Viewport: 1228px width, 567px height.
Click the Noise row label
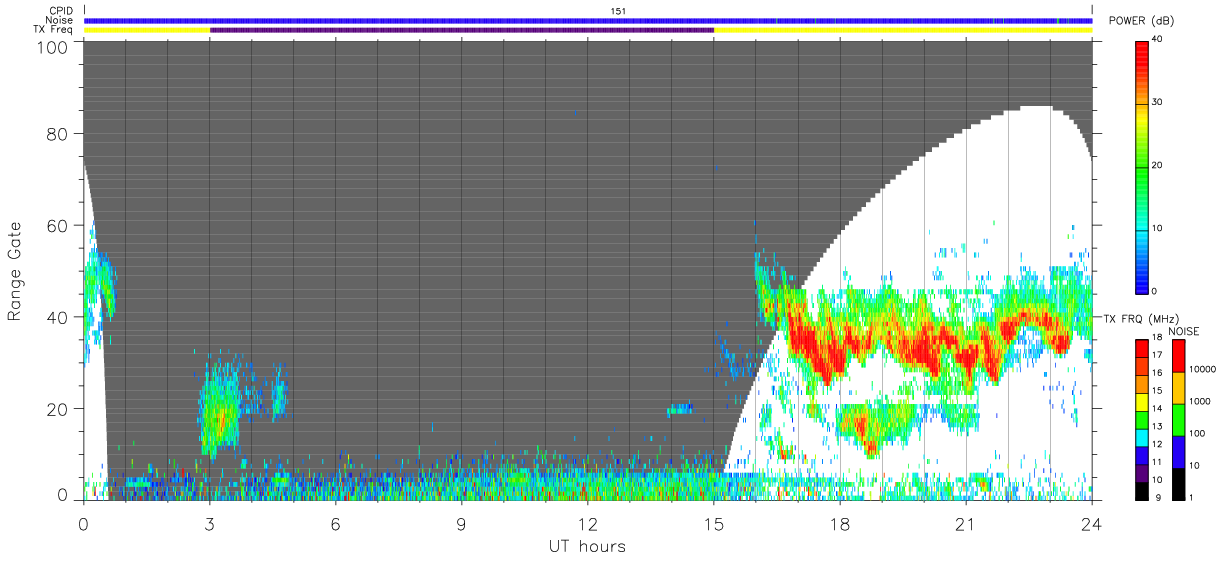click(x=61, y=20)
